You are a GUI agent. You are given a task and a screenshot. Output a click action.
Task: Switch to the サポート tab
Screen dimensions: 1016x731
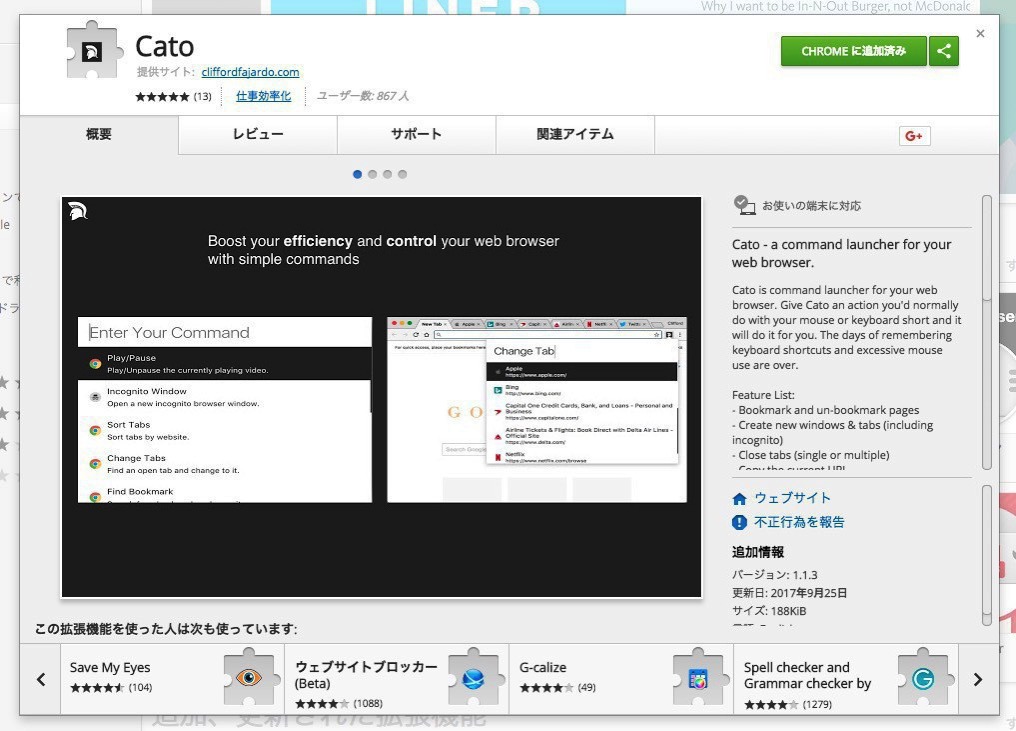pyautogui.click(x=416, y=134)
